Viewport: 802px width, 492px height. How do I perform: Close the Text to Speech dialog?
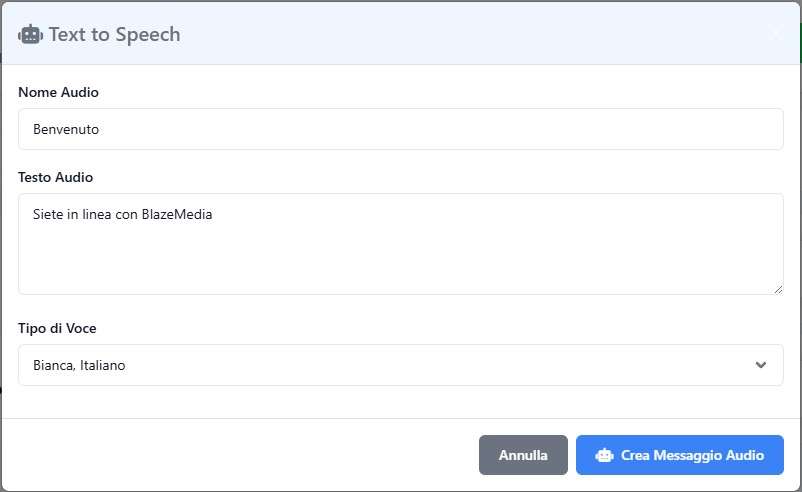[x=776, y=34]
